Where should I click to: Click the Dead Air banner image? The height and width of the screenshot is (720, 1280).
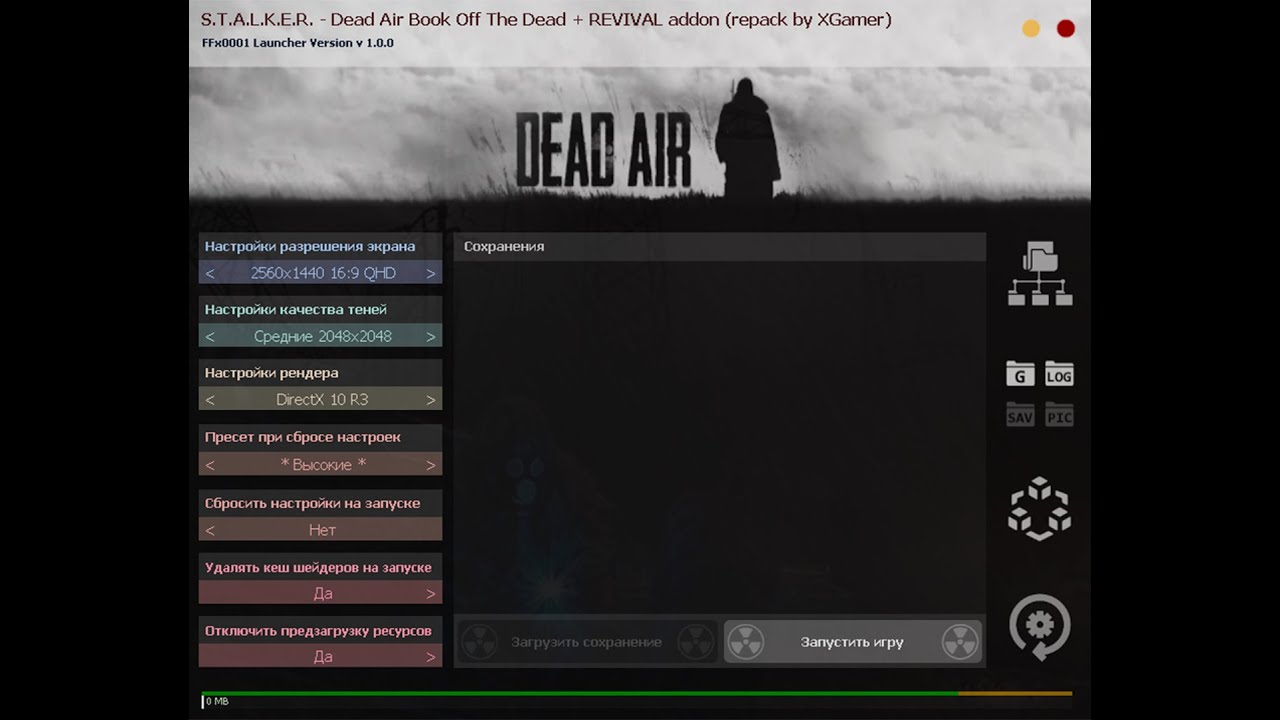640,135
